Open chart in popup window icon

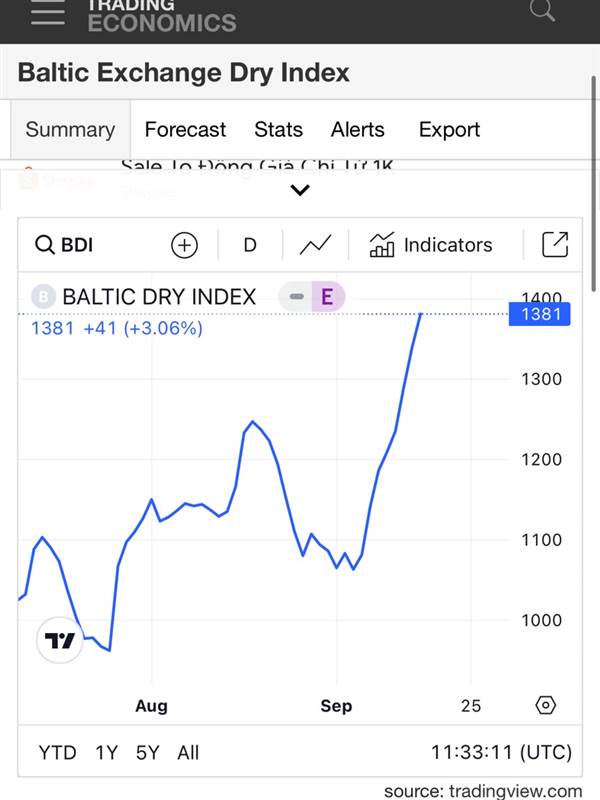click(555, 244)
